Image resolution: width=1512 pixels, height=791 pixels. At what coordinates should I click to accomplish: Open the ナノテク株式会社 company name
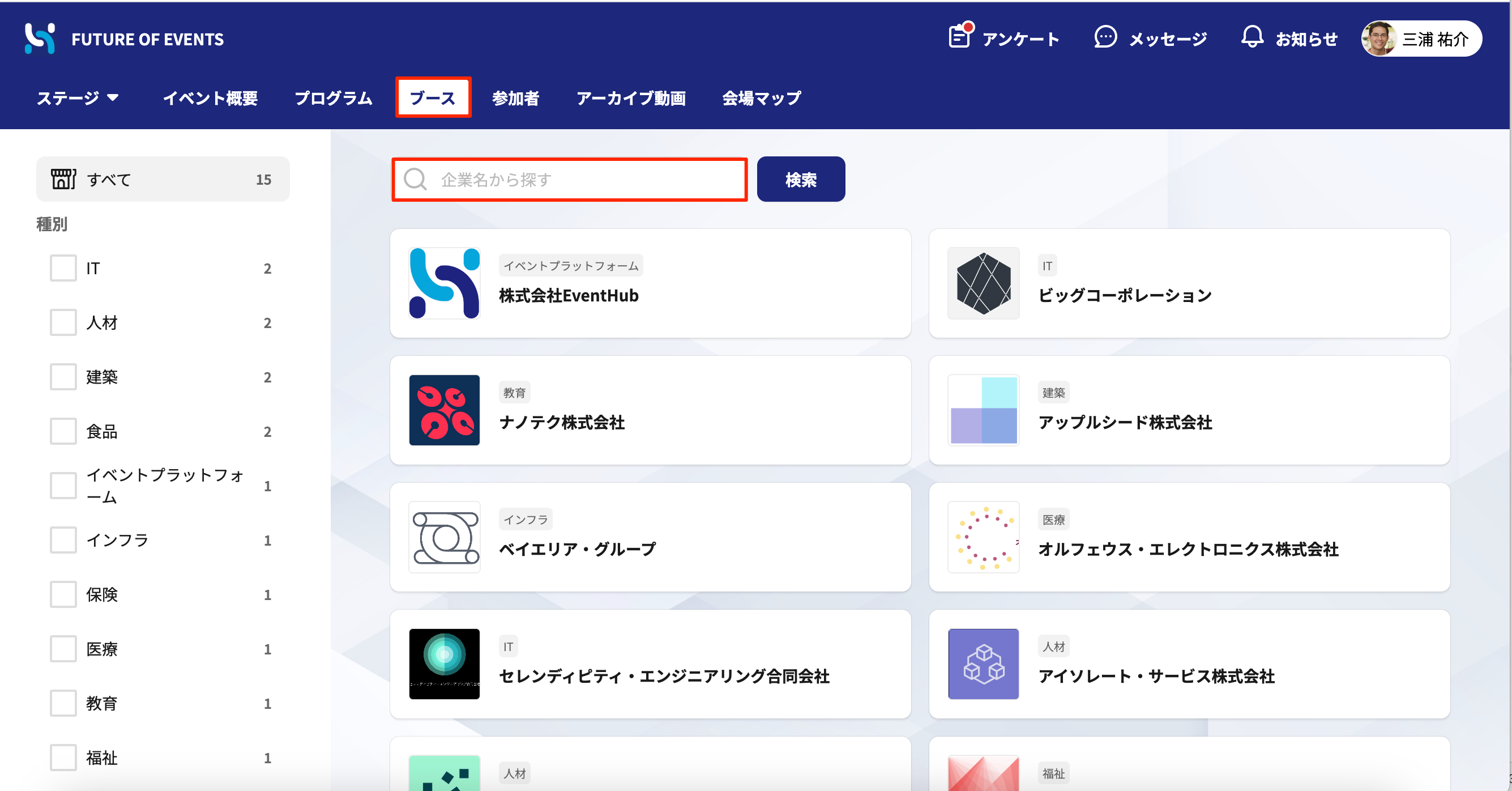tap(561, 422)
